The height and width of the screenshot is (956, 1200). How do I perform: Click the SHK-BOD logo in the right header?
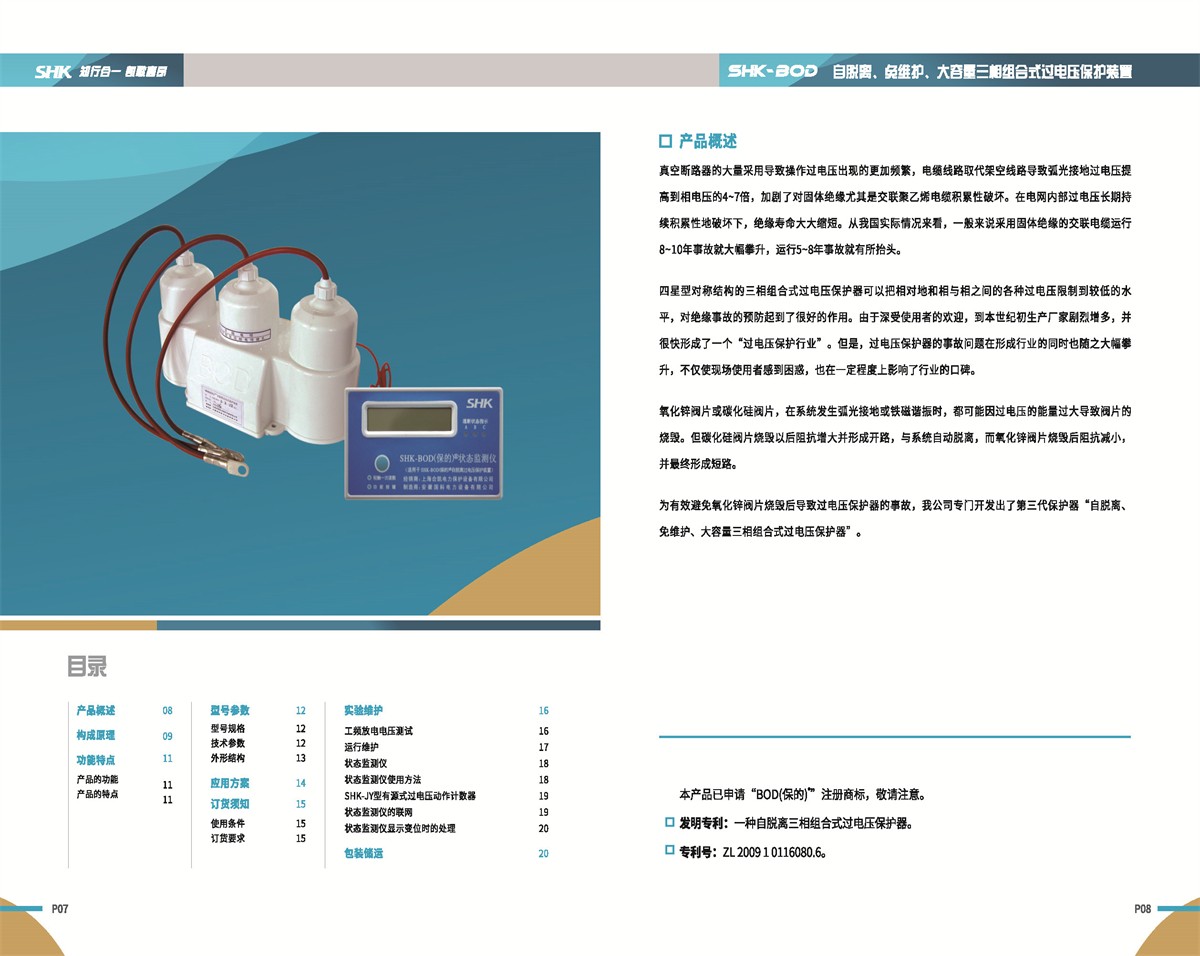(x=773, y=72)
